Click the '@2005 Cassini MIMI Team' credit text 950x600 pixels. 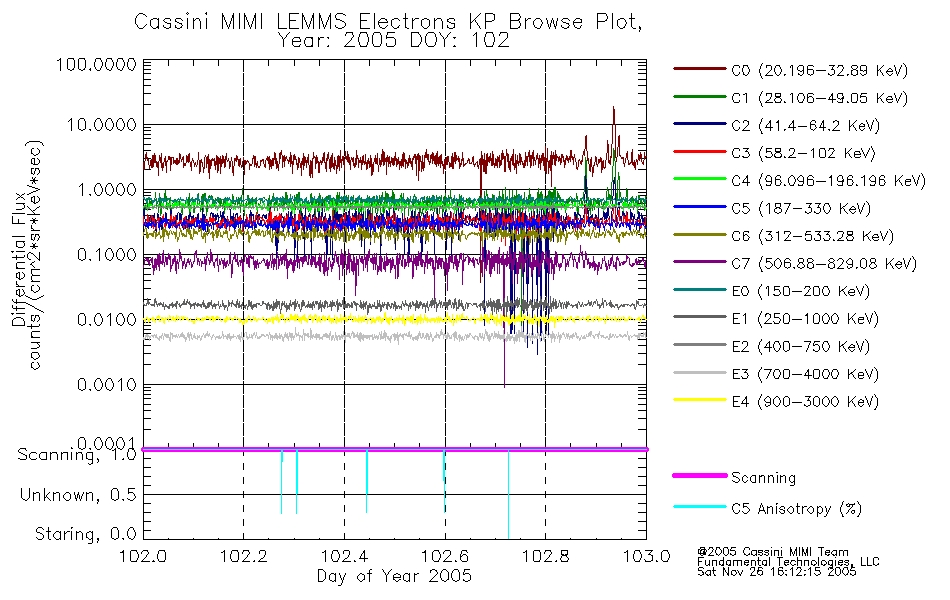pos(772,552)
